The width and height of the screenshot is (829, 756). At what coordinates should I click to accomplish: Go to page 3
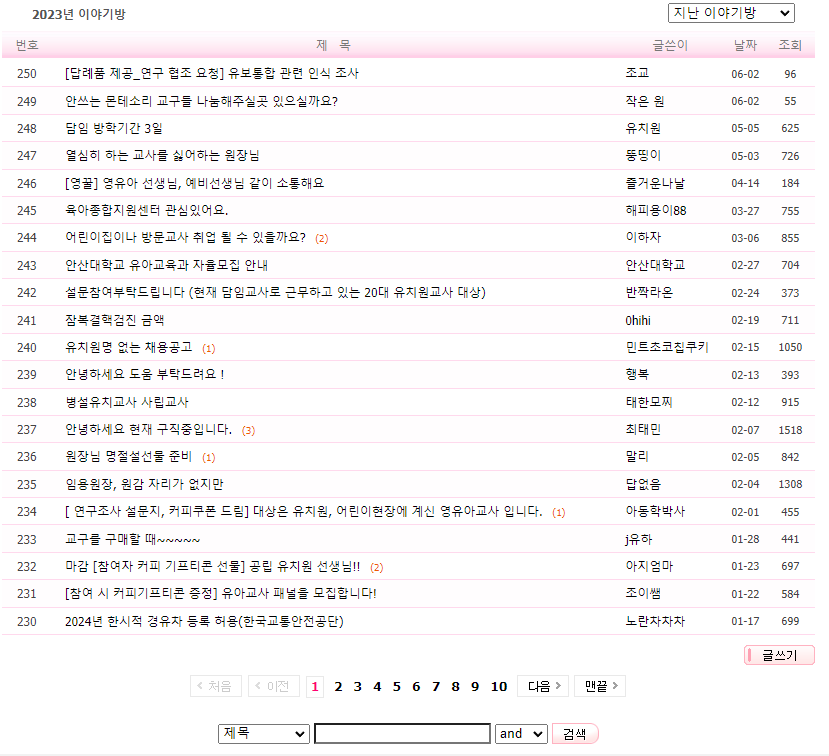click(x=358, y=687)
